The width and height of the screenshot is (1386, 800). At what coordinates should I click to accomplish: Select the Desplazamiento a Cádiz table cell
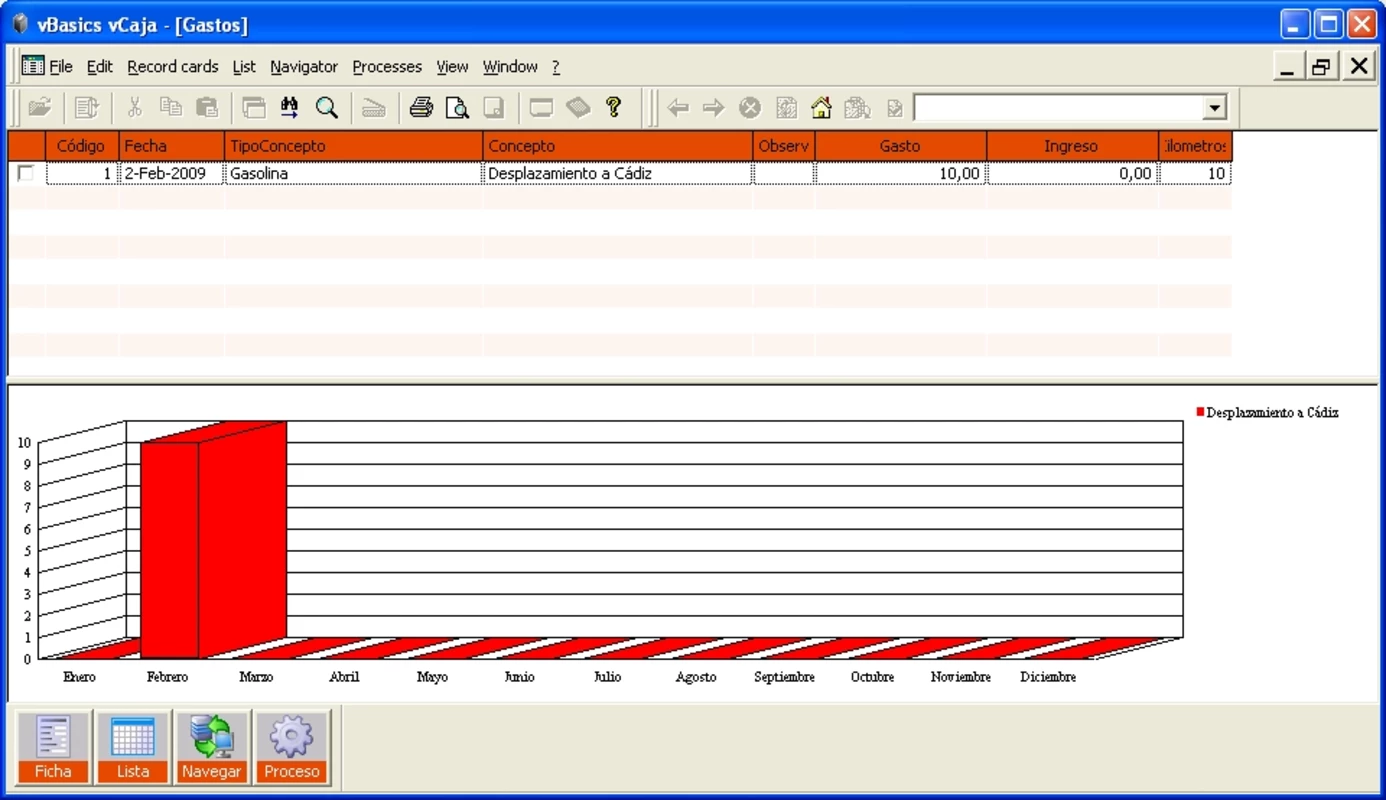[x=618, y=173]
